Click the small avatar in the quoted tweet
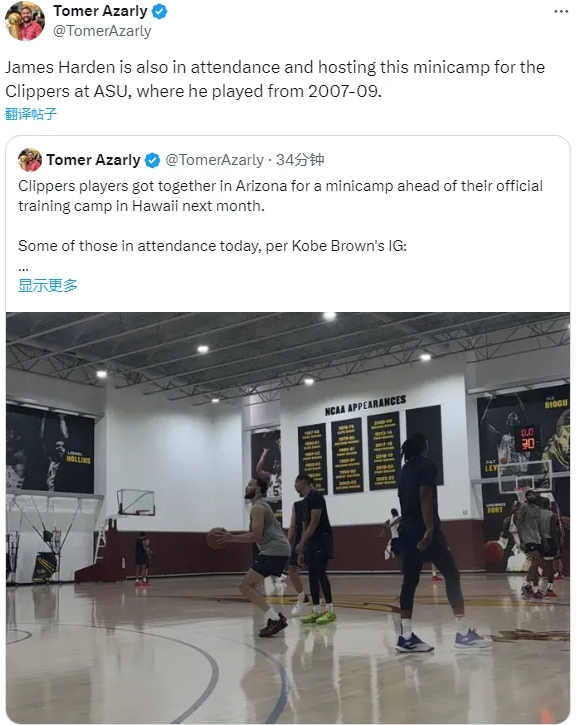This screenshot has width=576, height=725. tap(30, 160)
